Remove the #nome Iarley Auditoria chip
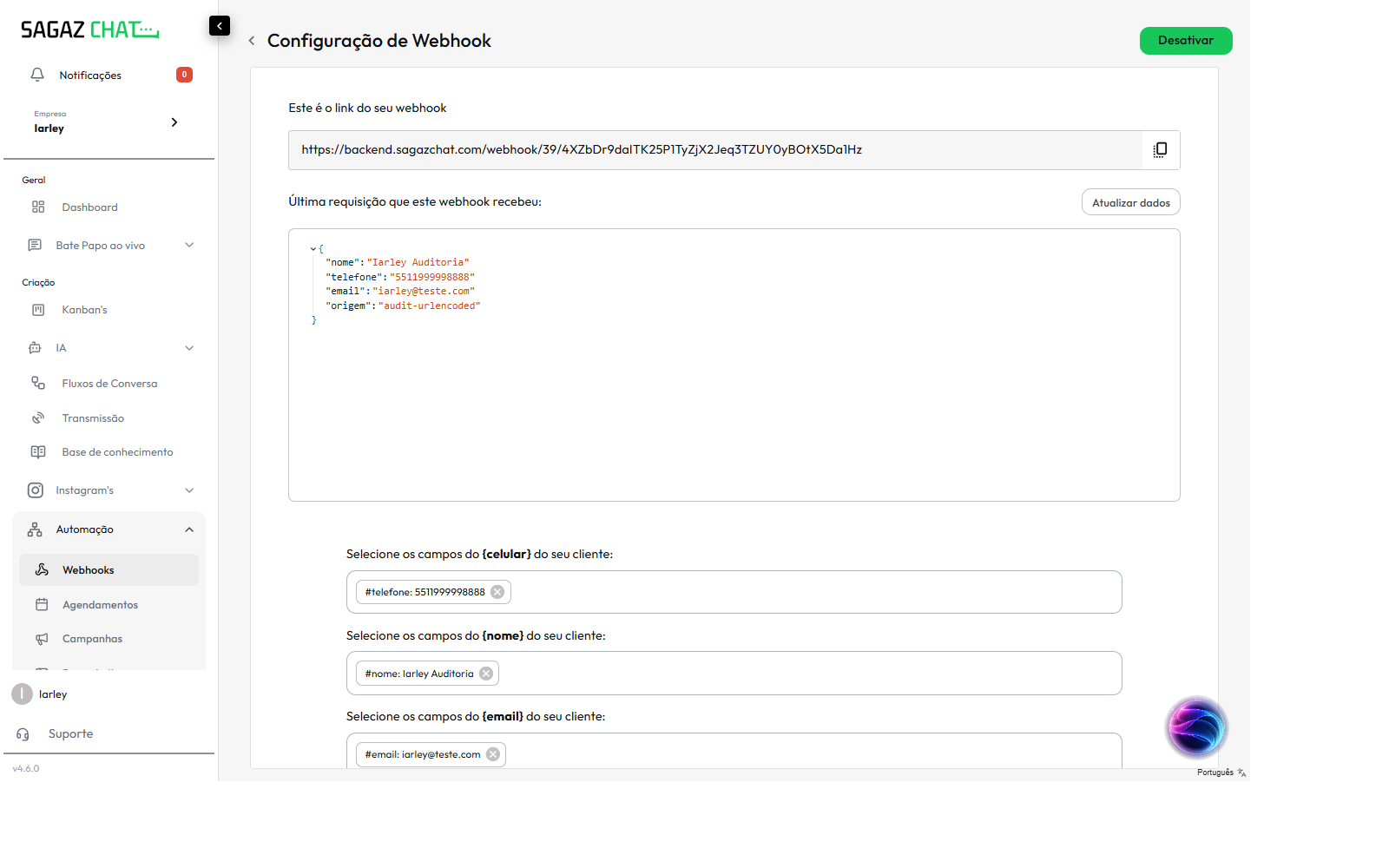This screenshot has width=1389, height=868. click(x=486, y=674)
